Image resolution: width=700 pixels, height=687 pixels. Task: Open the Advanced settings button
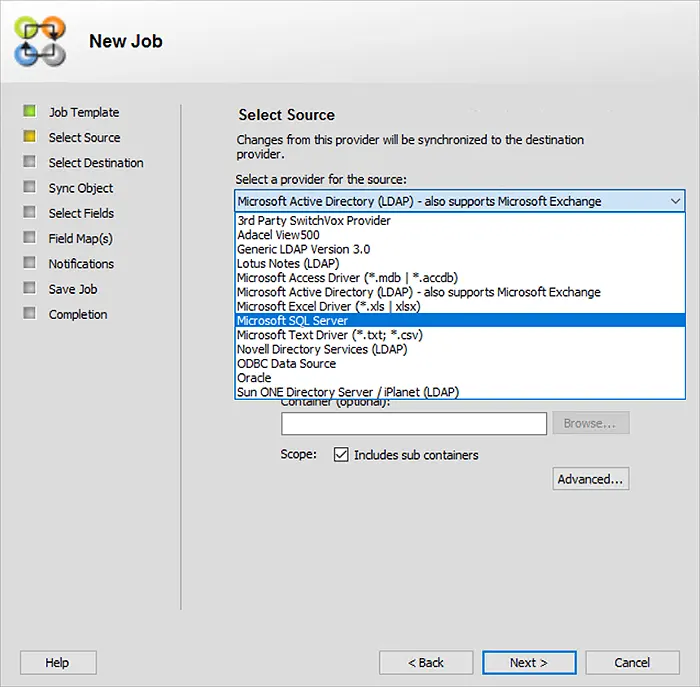[591, 479]
